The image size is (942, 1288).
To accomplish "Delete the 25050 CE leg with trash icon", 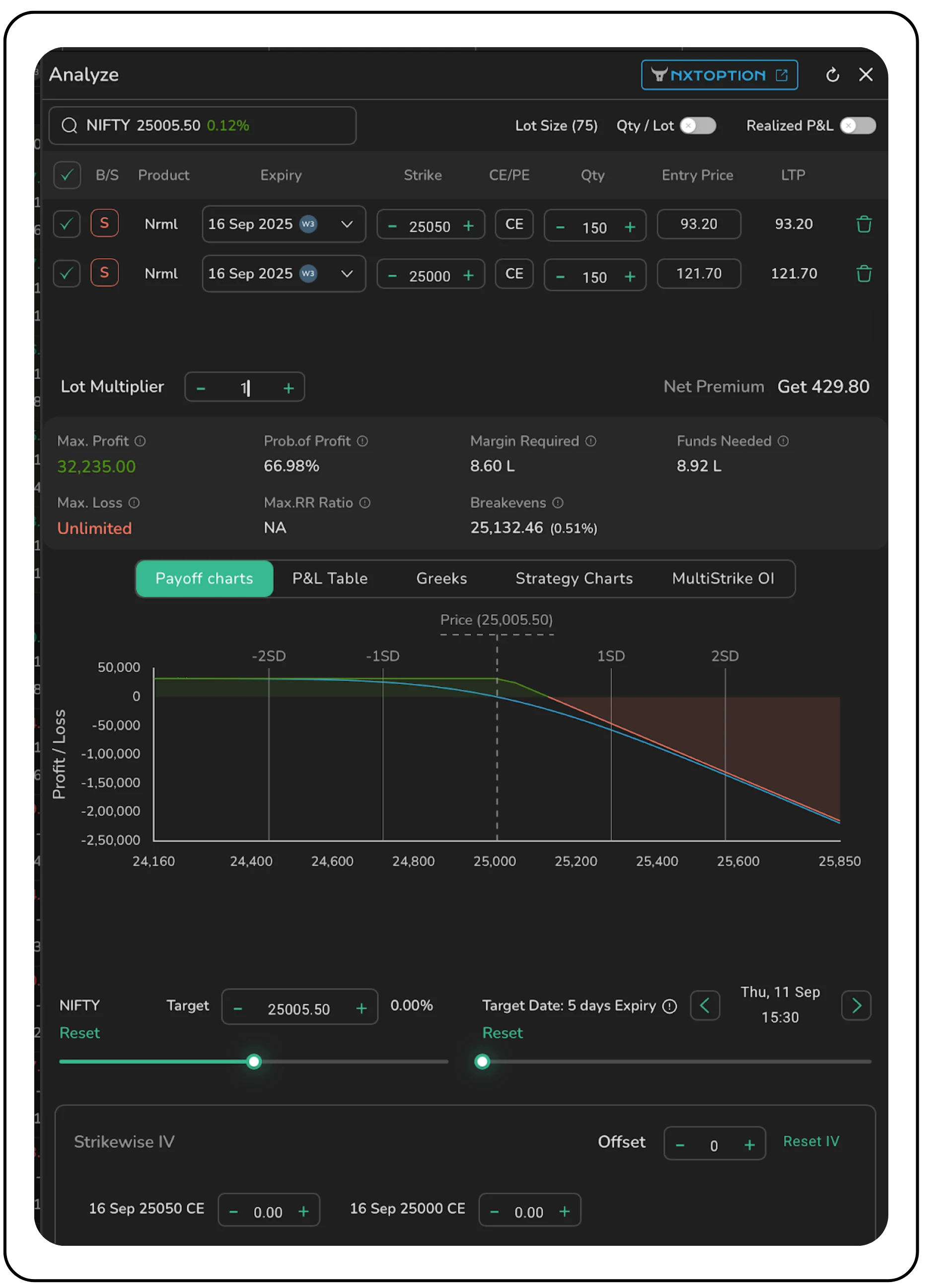I will pos(864,224).
